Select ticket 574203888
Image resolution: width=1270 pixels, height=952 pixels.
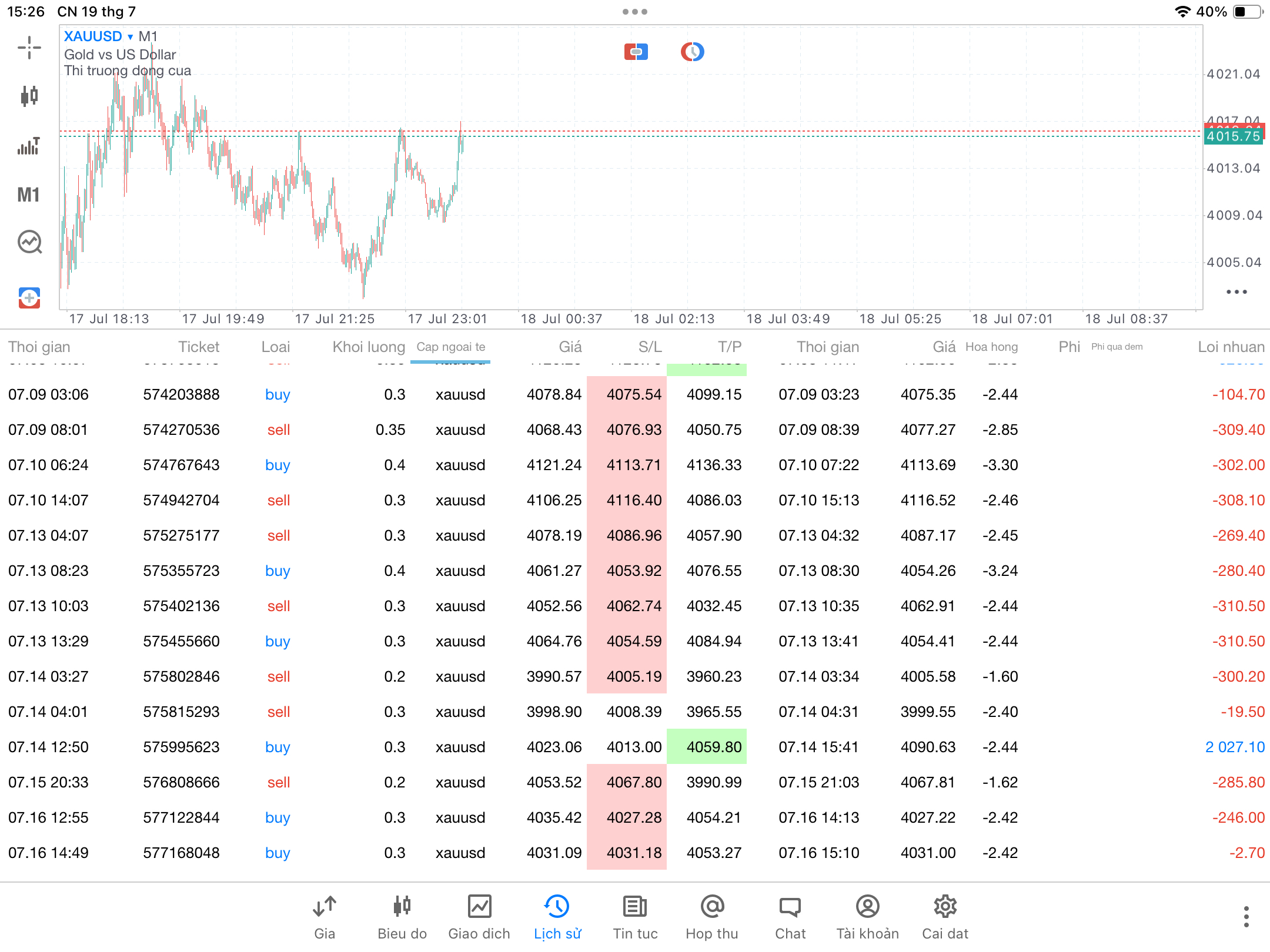(181, 394)
